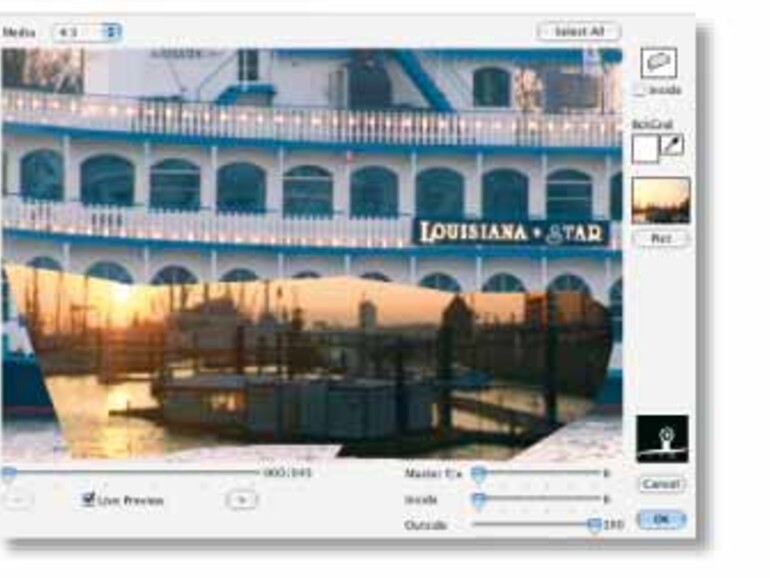Image resolution: width=770 pixels, height=578 pixels.
Task: Click the Inside slider handle
Action: click(478, 500)
